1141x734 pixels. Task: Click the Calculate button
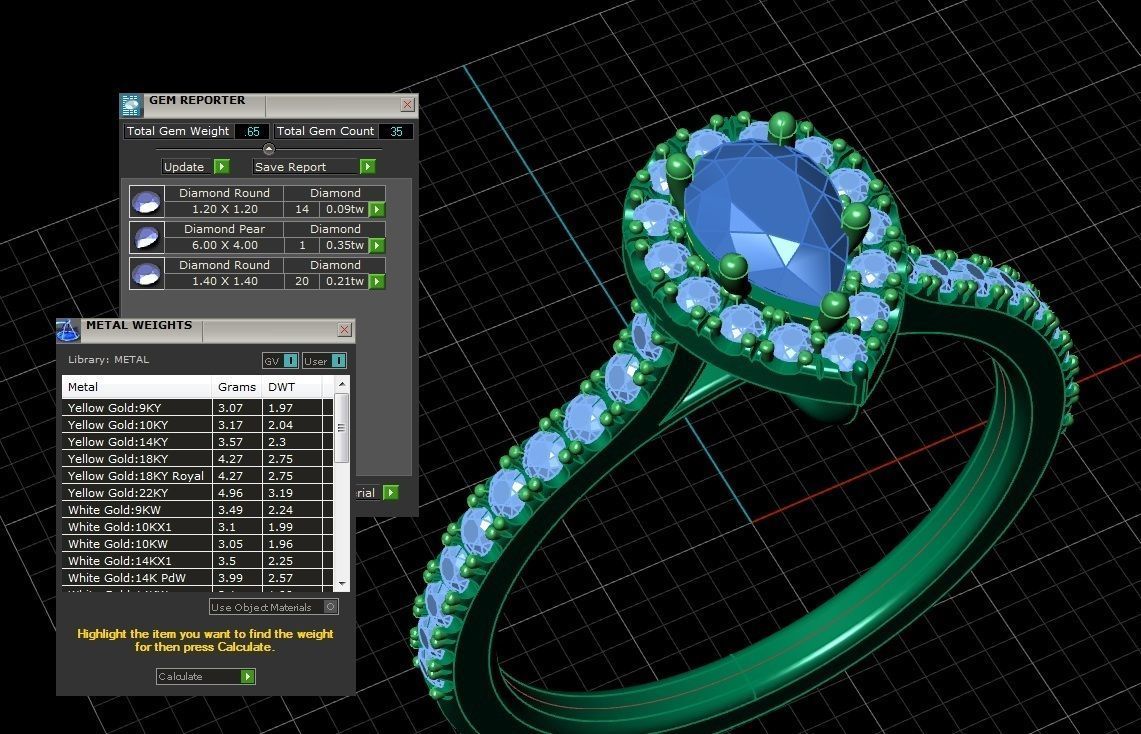(x=206, y=677)
